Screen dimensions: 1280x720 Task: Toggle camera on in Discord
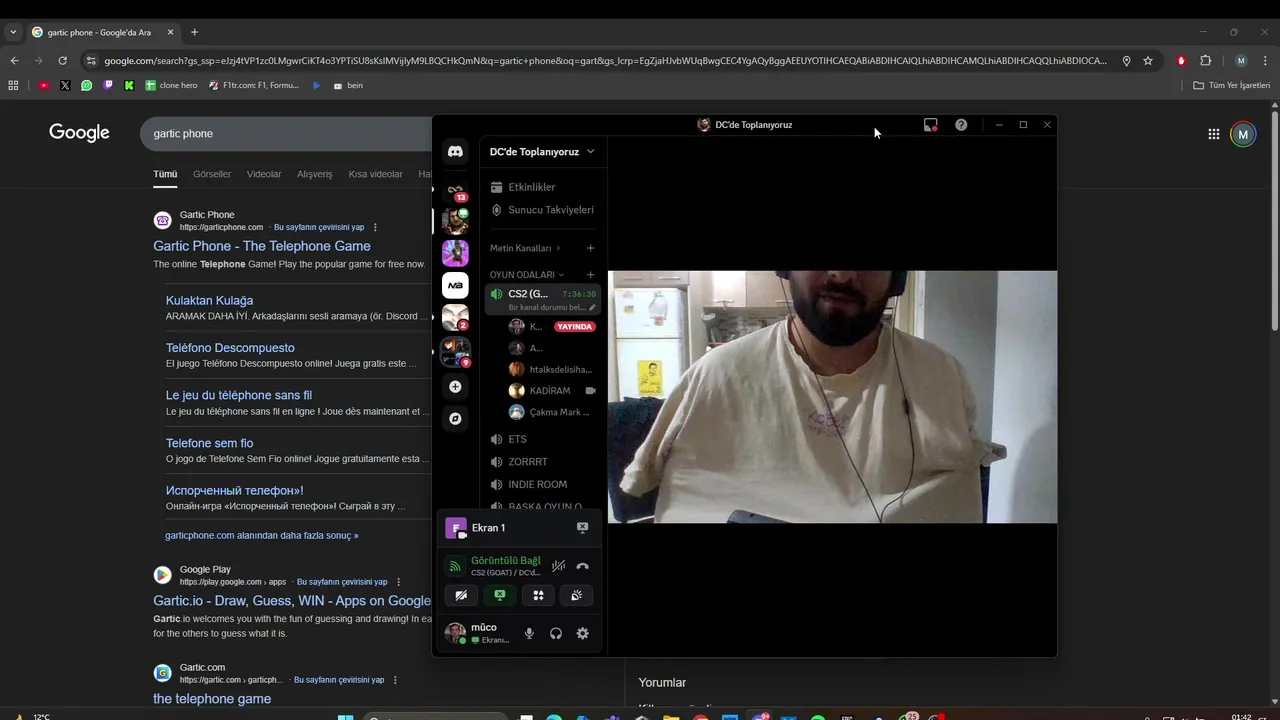click(461, 595)
